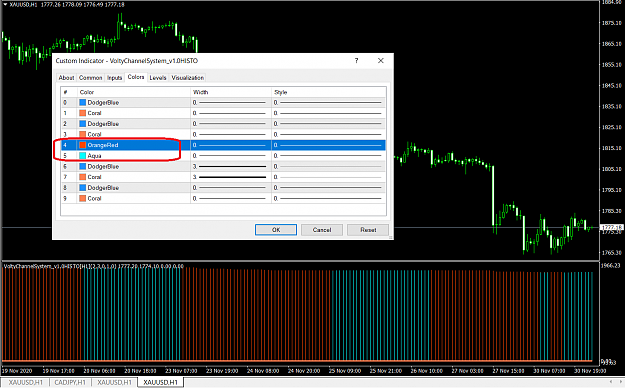Click the OK button
The image size is (625, 388).
coord(276,230)
